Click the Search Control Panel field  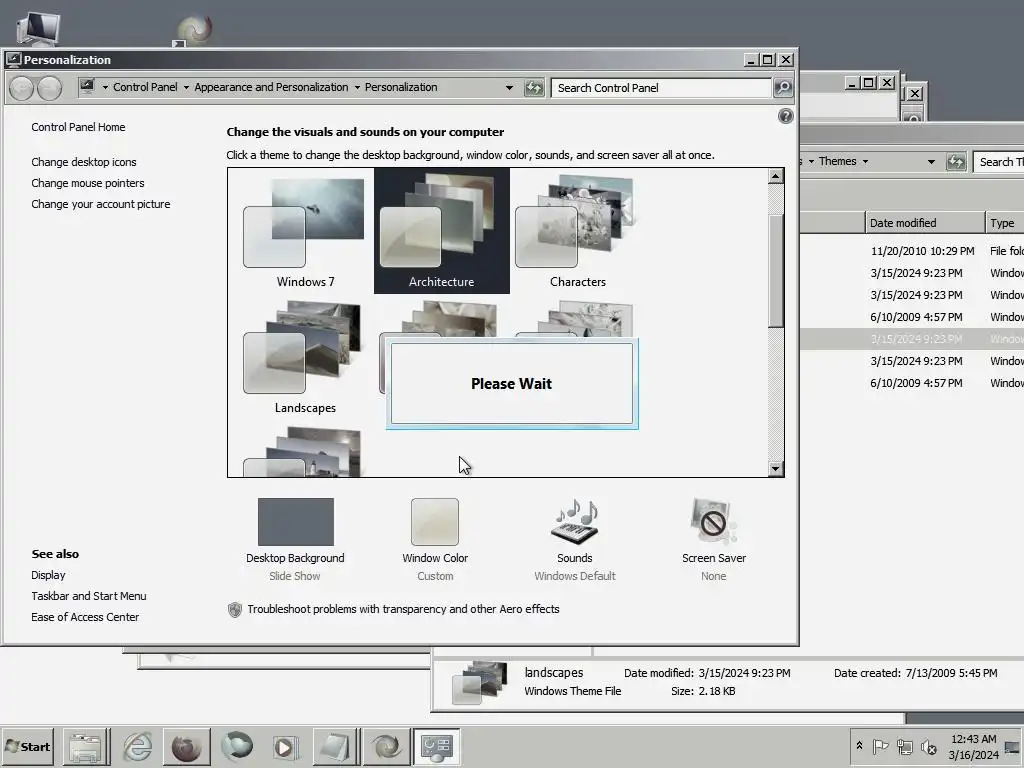tap(661, 88)
